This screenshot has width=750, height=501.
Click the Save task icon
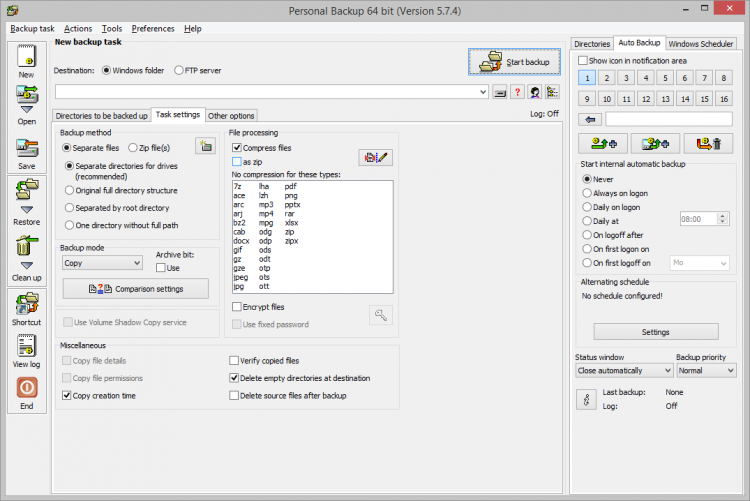26,150
